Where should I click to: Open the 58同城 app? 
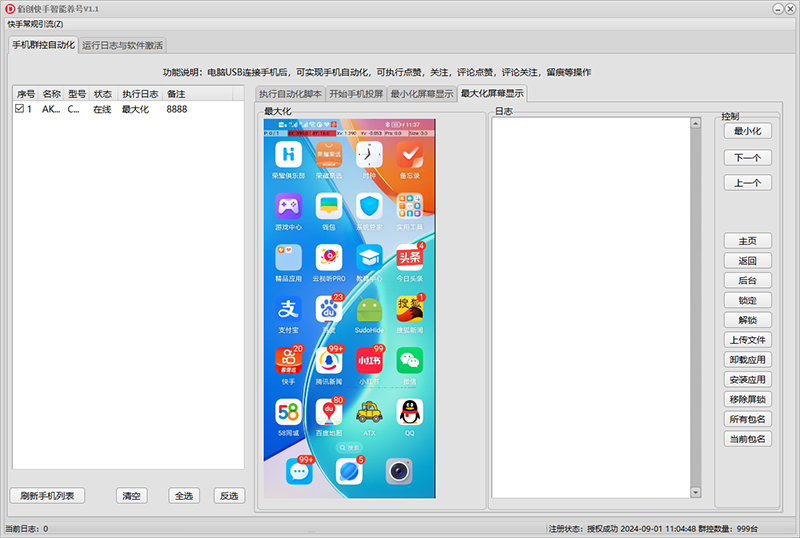(288, 412)
